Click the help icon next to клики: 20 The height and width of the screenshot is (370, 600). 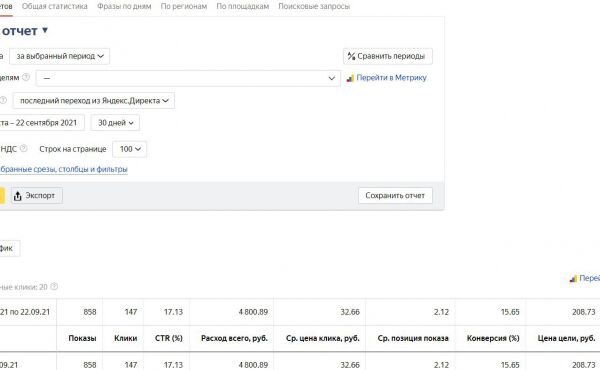[54, 286]
